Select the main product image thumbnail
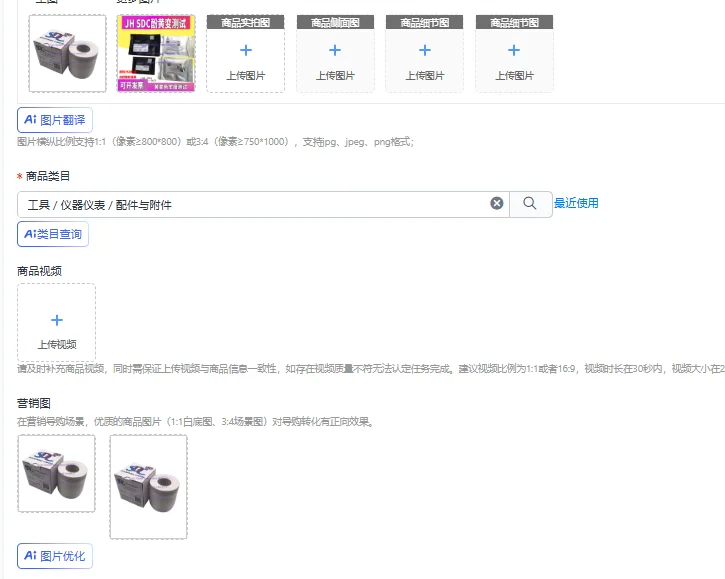 click(x=68, y=53)
